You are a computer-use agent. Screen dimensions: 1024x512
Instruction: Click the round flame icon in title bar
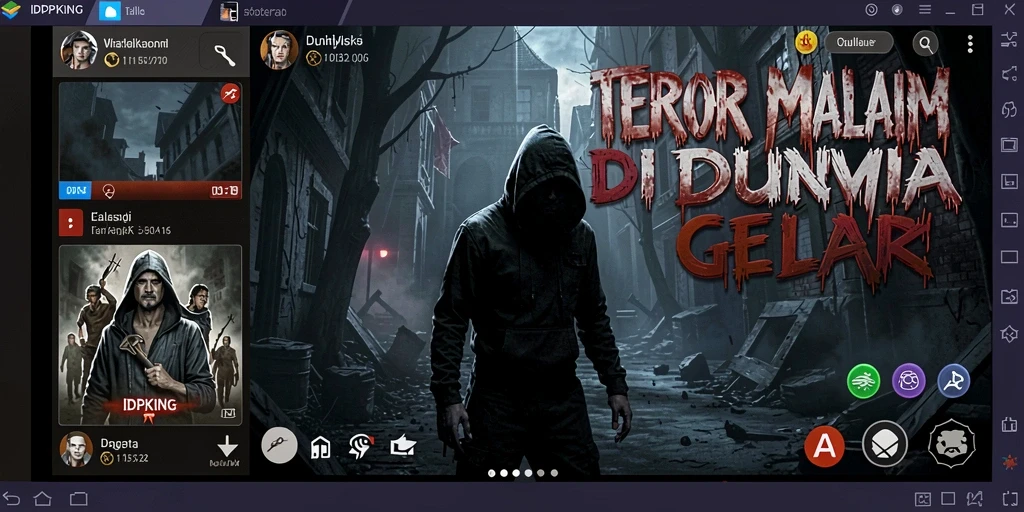click(897, 10)
